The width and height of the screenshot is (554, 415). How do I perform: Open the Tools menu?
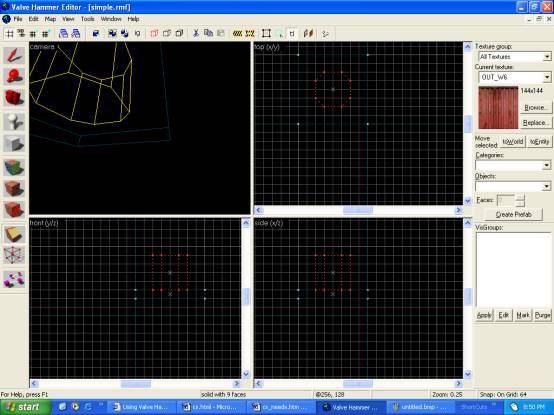pyautogui.click(x=87, y=19)
